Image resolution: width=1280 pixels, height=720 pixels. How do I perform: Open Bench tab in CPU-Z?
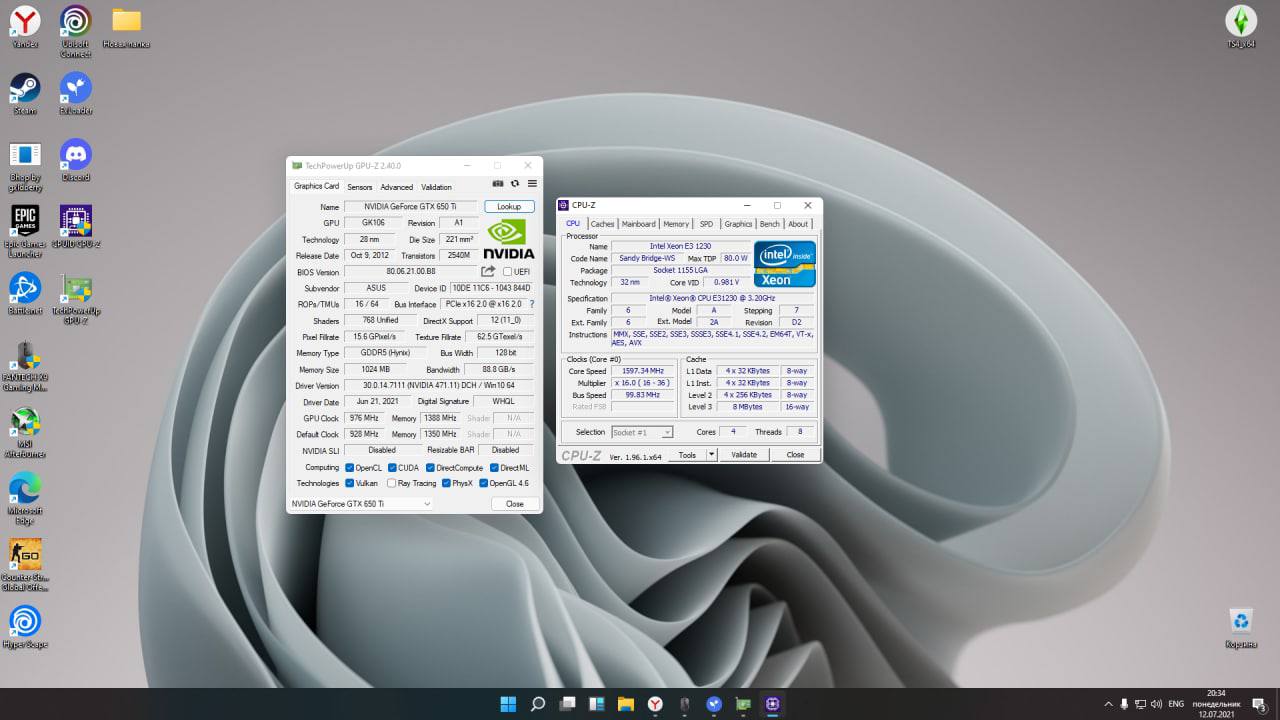click(769, 224)
